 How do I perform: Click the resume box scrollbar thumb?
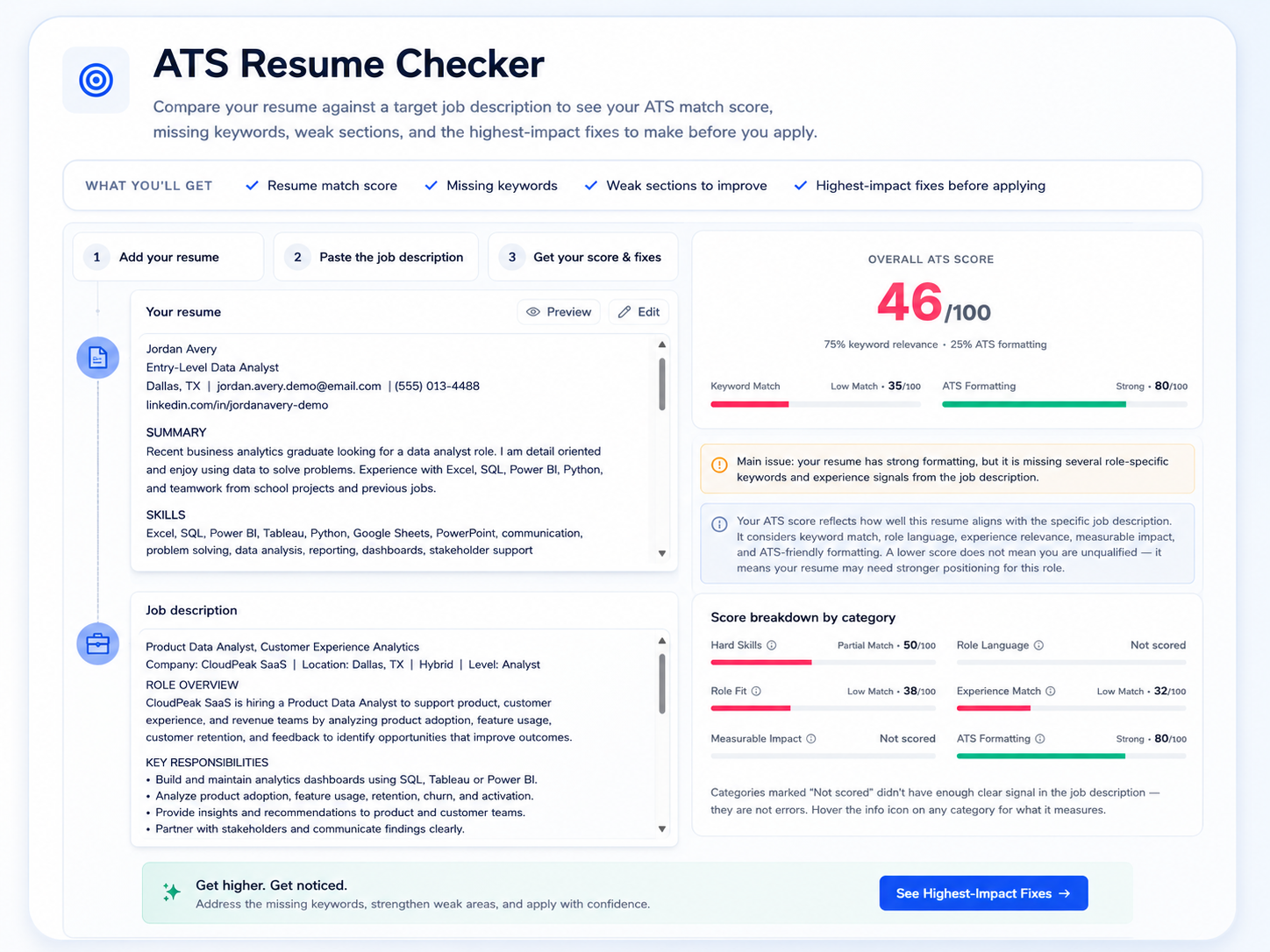662,383
